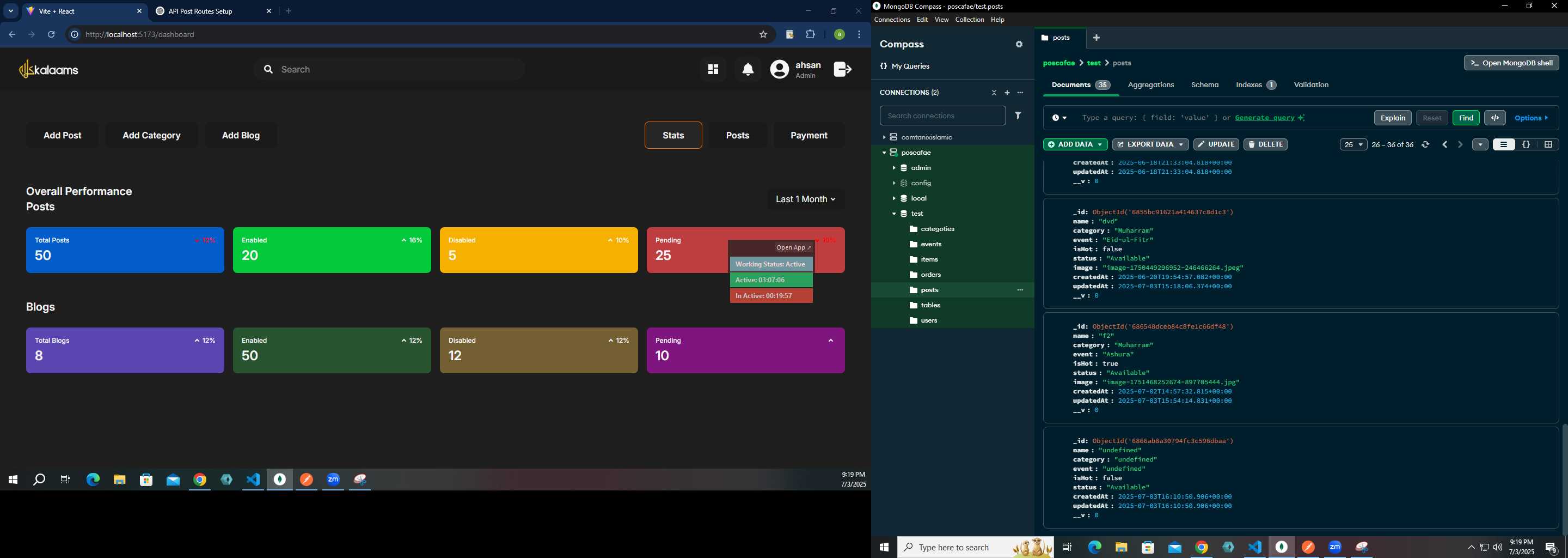Bookmark this page with the star icon
Viewport: 1568px width, 558px height.
[763, 35]
